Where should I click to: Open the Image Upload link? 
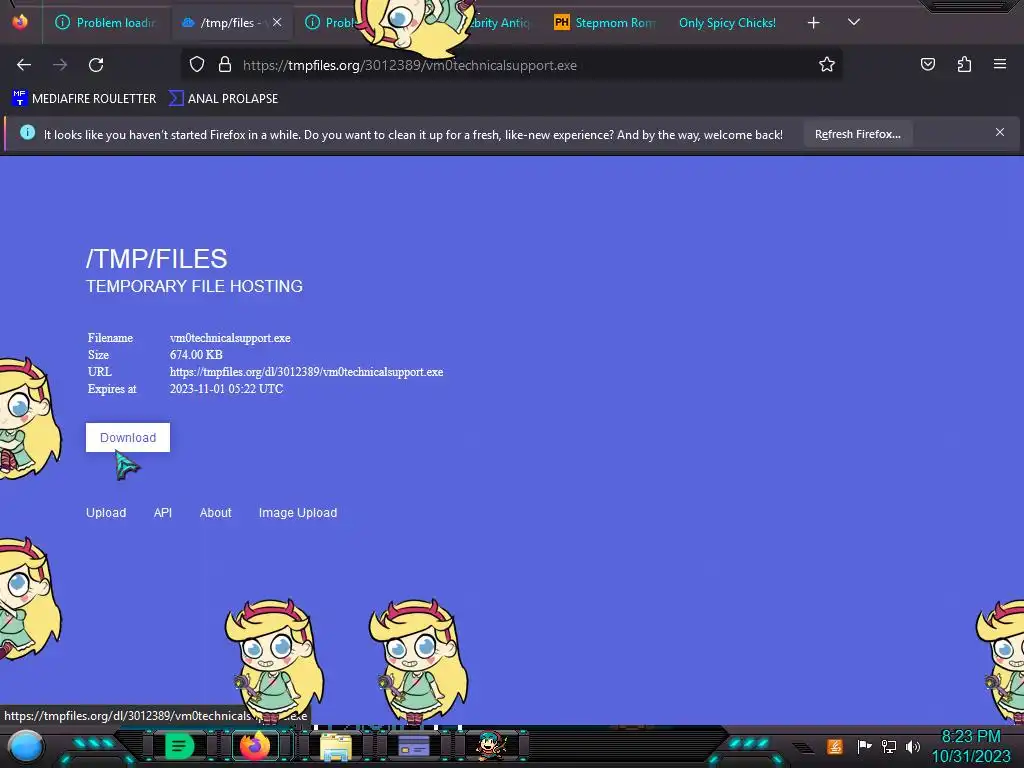pos(298,513)
